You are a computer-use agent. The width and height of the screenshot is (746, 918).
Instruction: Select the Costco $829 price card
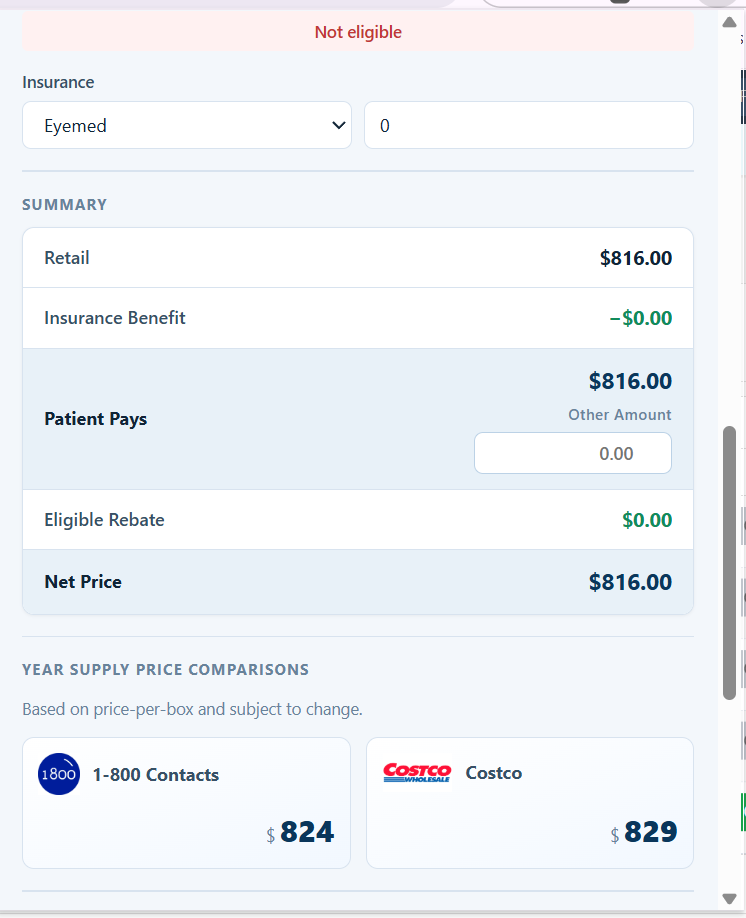pyautogui.click(x=529, y=802)
